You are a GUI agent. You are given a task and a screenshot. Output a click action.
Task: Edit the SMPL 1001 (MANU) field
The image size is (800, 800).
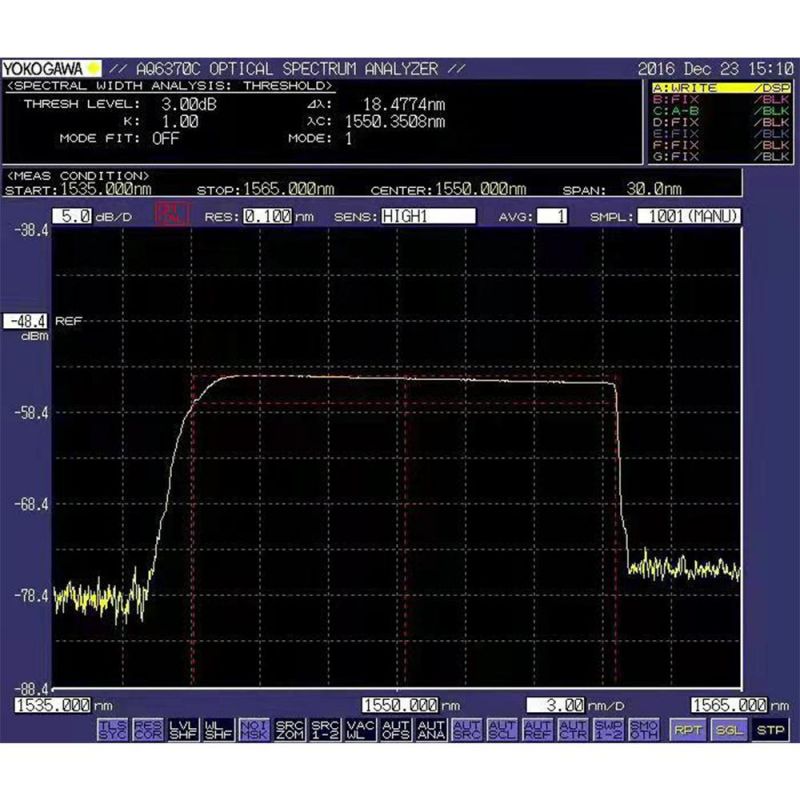pyautogui.click(x=689, y=216)
